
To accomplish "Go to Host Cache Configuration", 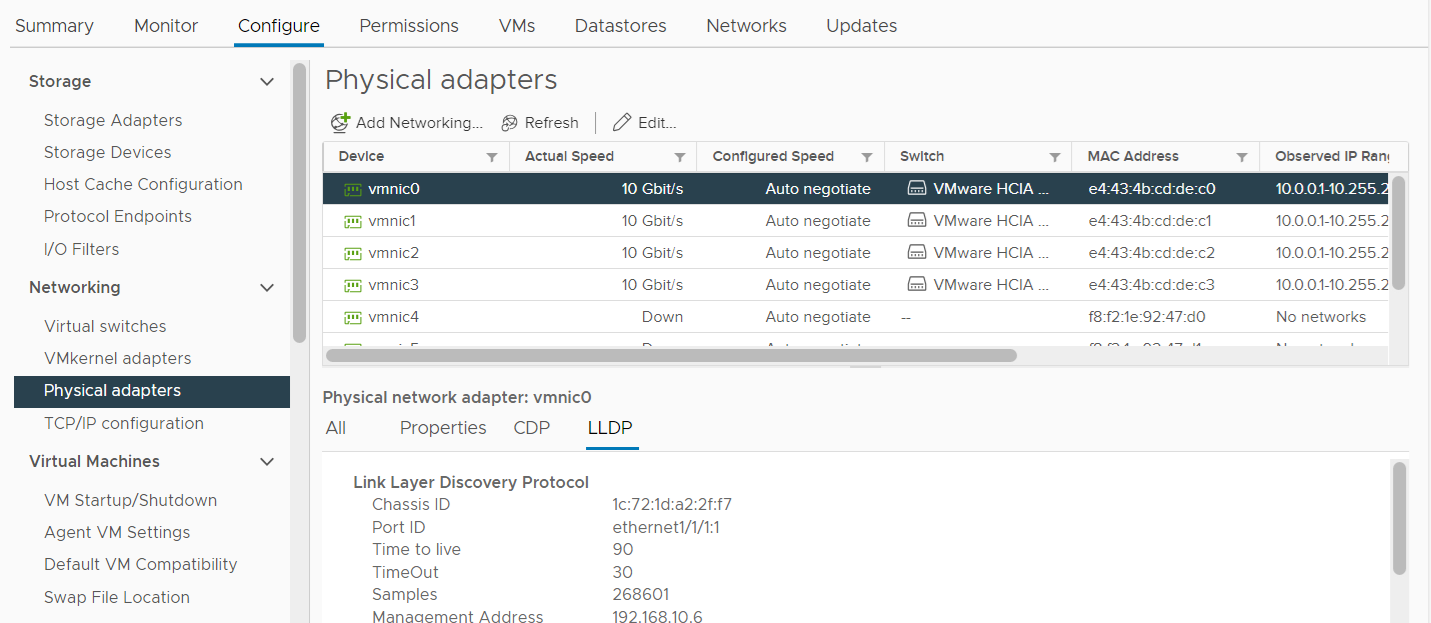I will [143, 184].
